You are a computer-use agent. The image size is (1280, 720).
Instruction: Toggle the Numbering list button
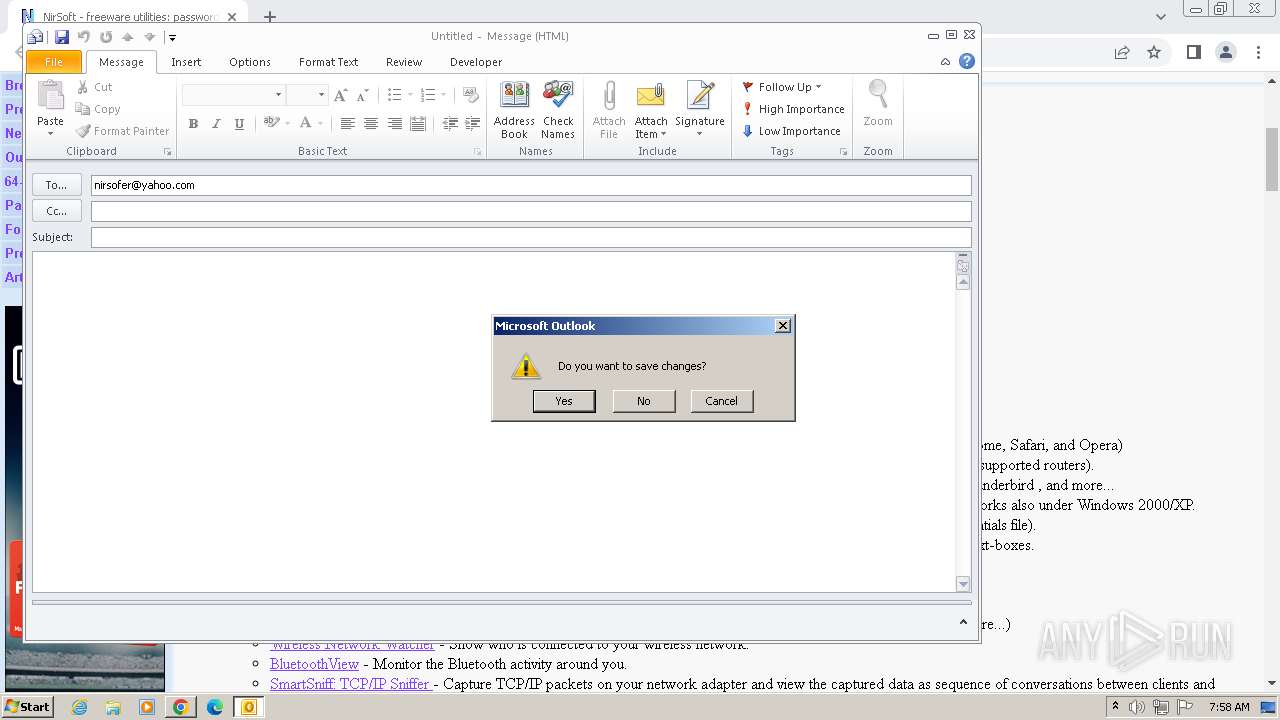(428, 95)
